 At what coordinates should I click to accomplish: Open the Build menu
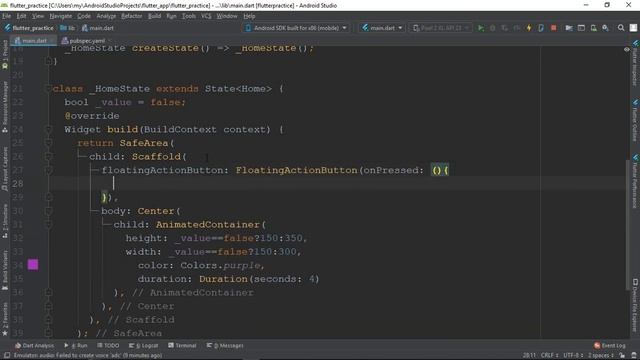[x=154, y=16]
